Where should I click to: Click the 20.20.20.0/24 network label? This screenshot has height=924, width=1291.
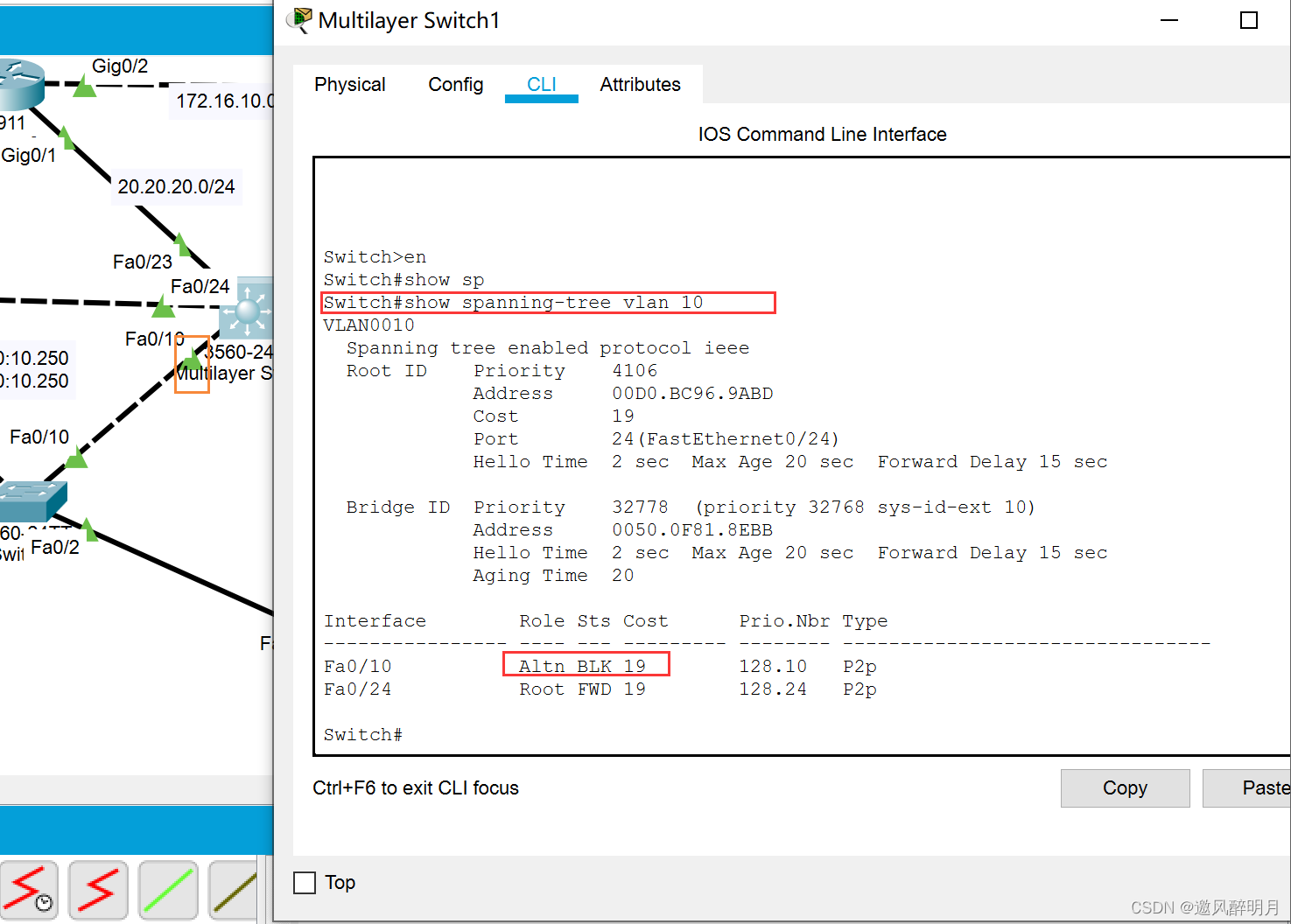tap(177, 187)
